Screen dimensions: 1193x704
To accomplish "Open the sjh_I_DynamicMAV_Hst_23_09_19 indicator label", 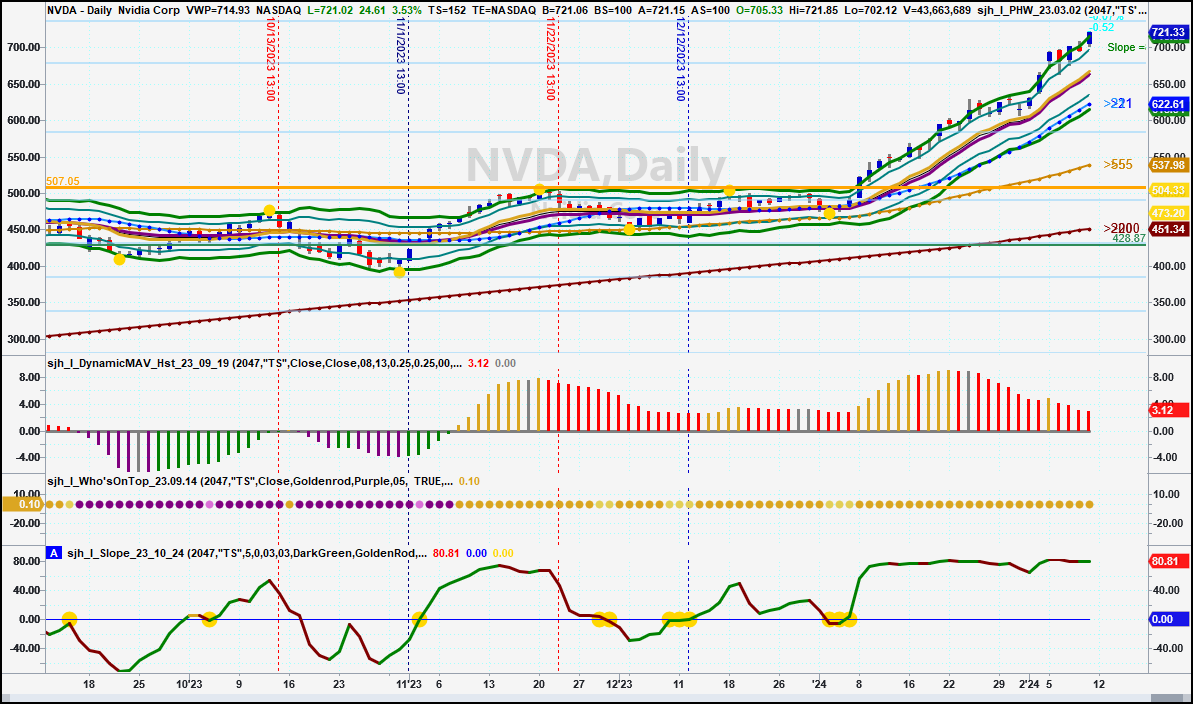I will pyautogui.click(x=254, y=363).
